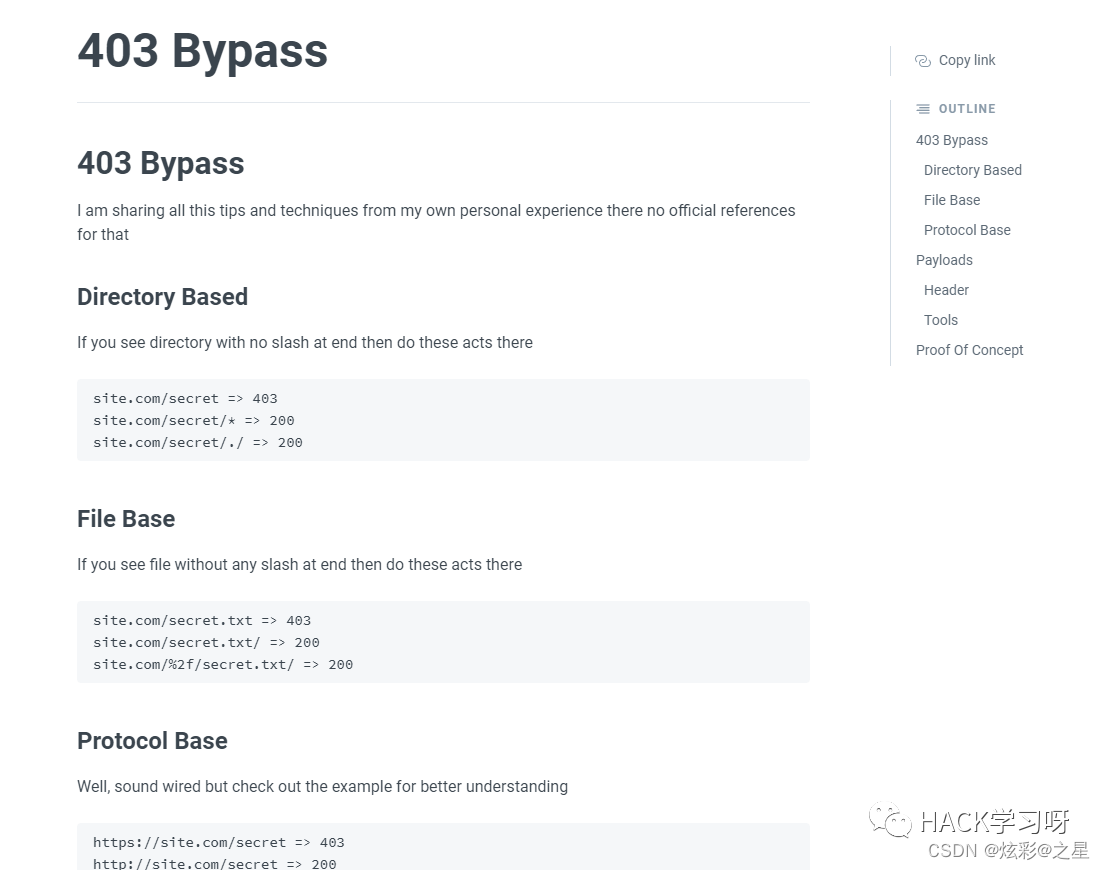
Task: Click 'If you see directory with no slash' sentence
Action: coord(305,342)
